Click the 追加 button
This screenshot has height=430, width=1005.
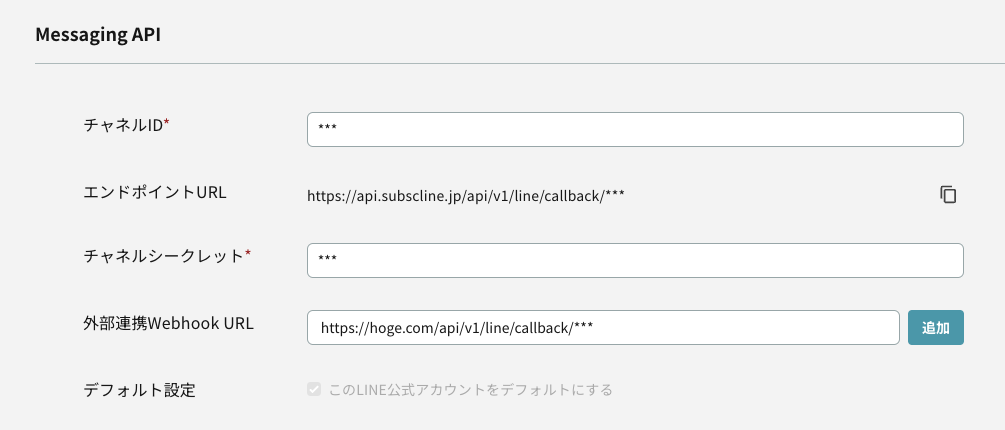click(x=936, y=327)
